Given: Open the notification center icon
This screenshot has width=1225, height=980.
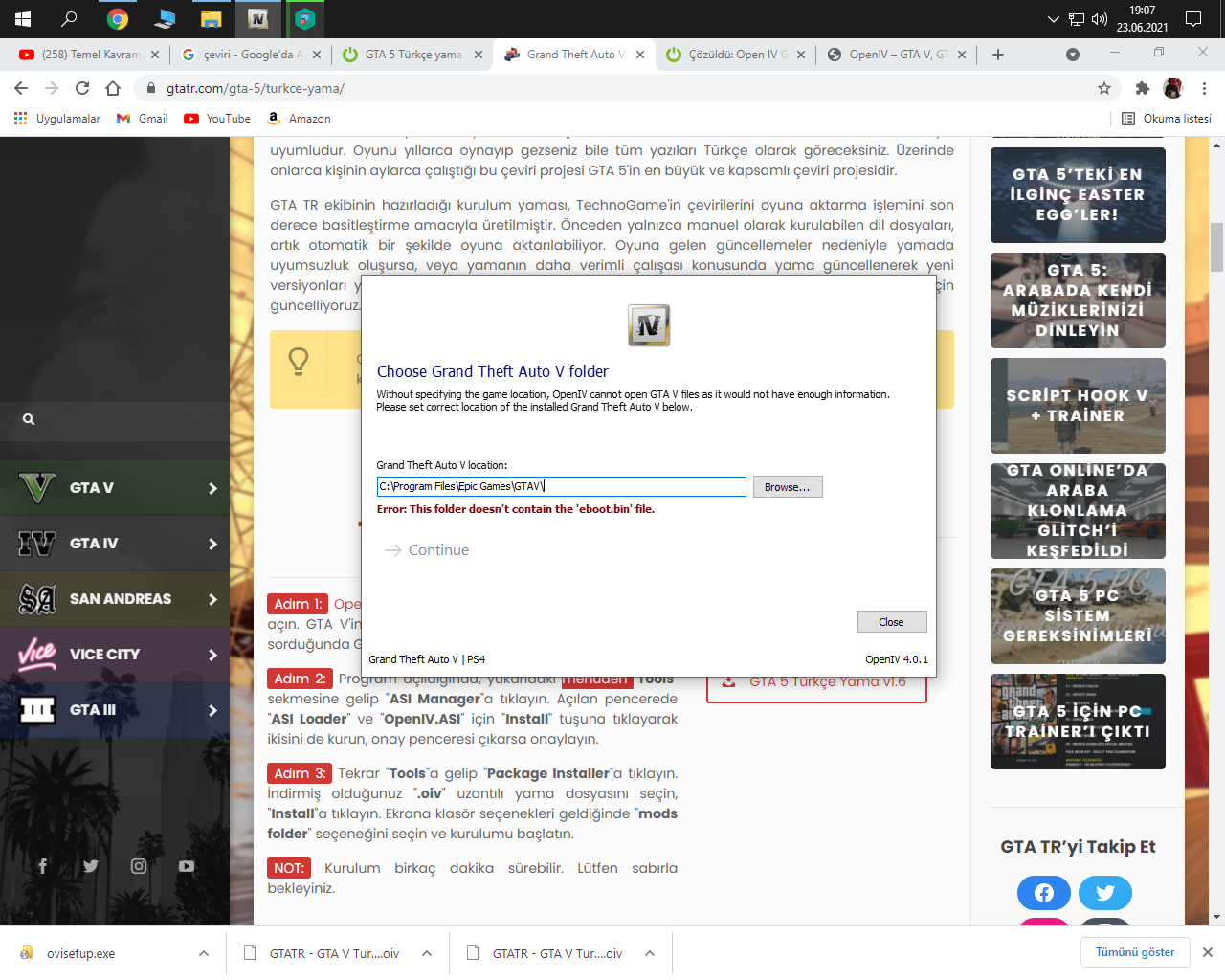Looking at the screenshot, I should tap(1193, 19).
